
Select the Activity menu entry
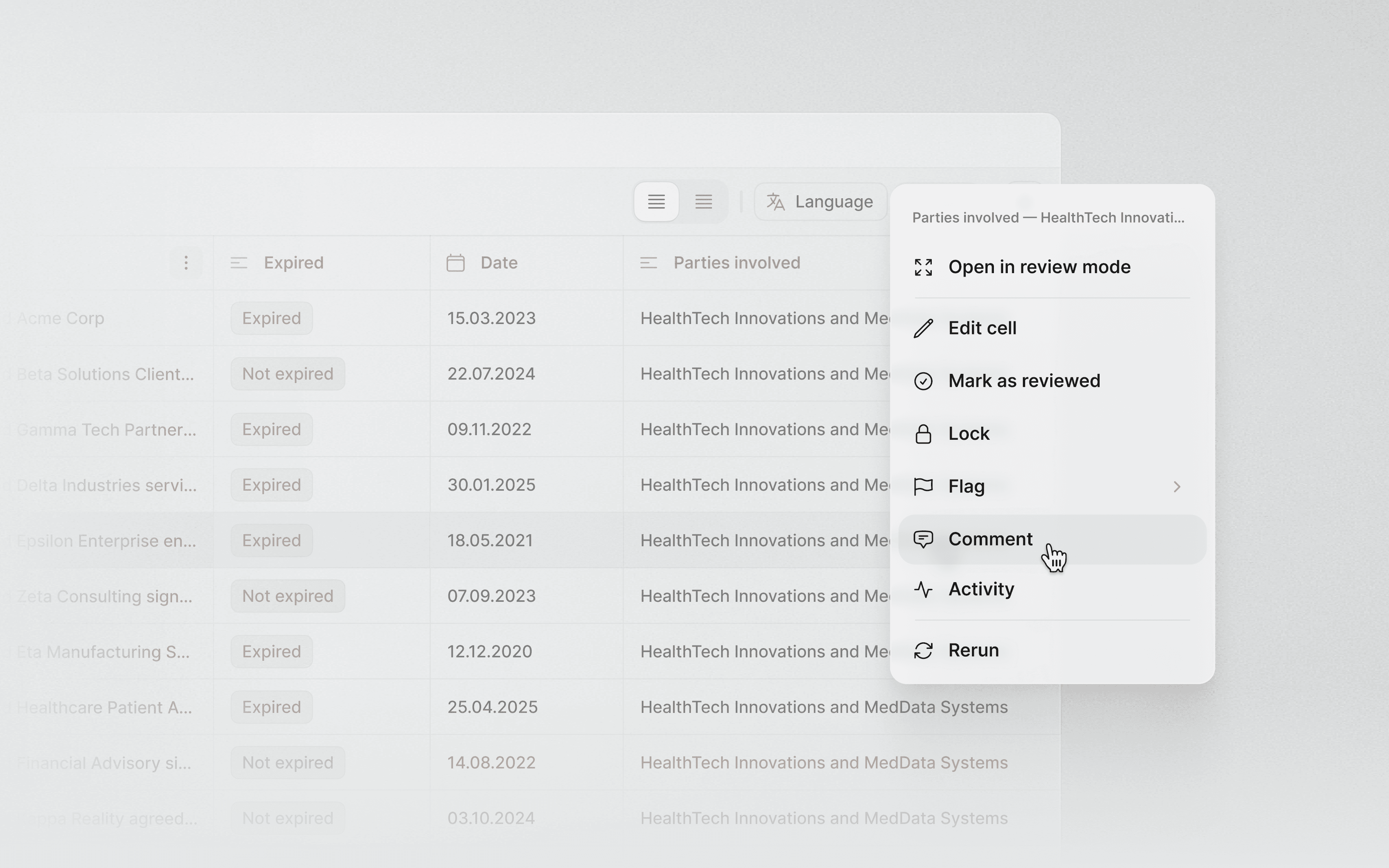tap(981, 589)
